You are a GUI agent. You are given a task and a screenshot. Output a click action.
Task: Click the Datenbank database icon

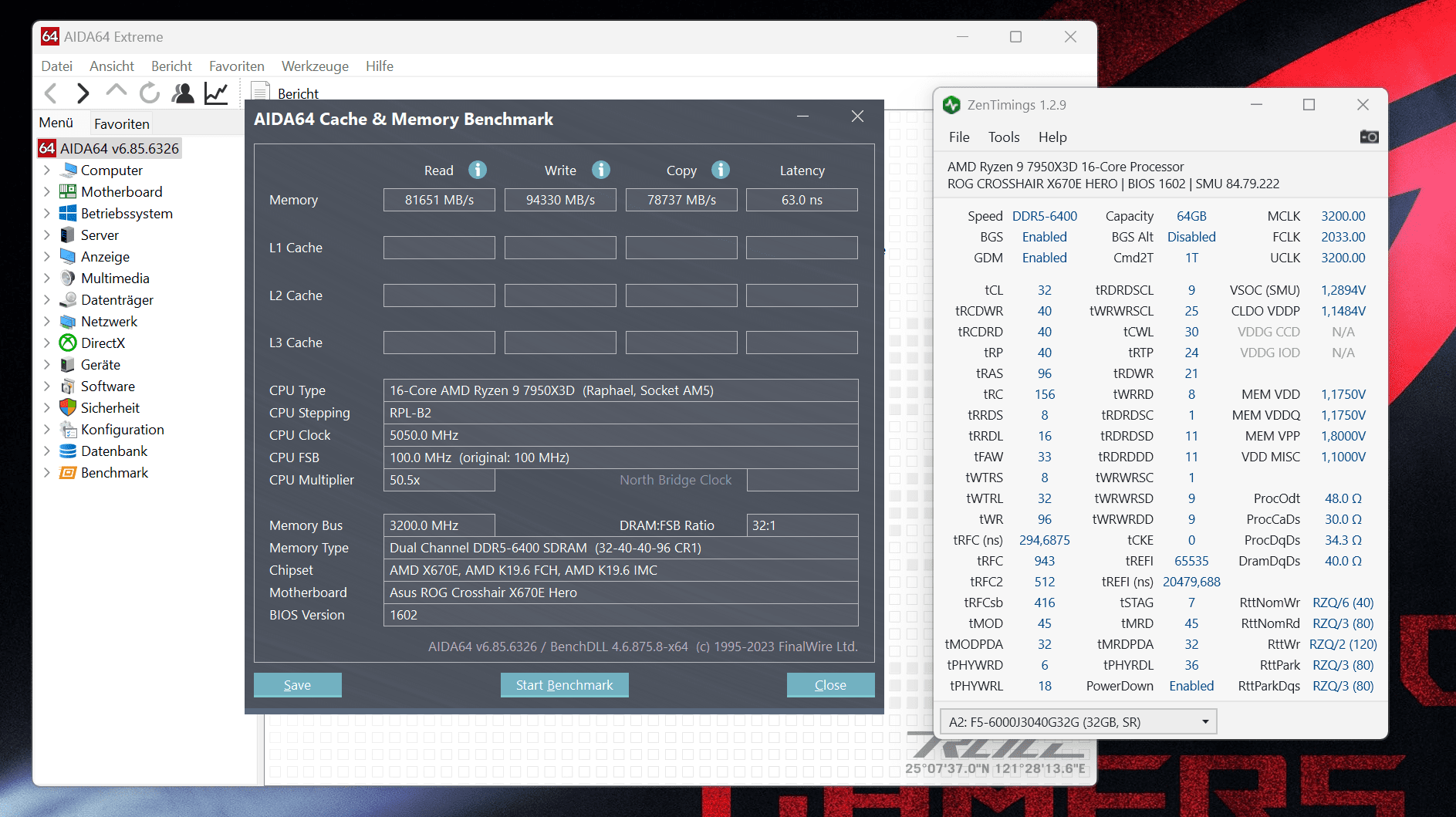pyautogui.click(x=68, y=451)
